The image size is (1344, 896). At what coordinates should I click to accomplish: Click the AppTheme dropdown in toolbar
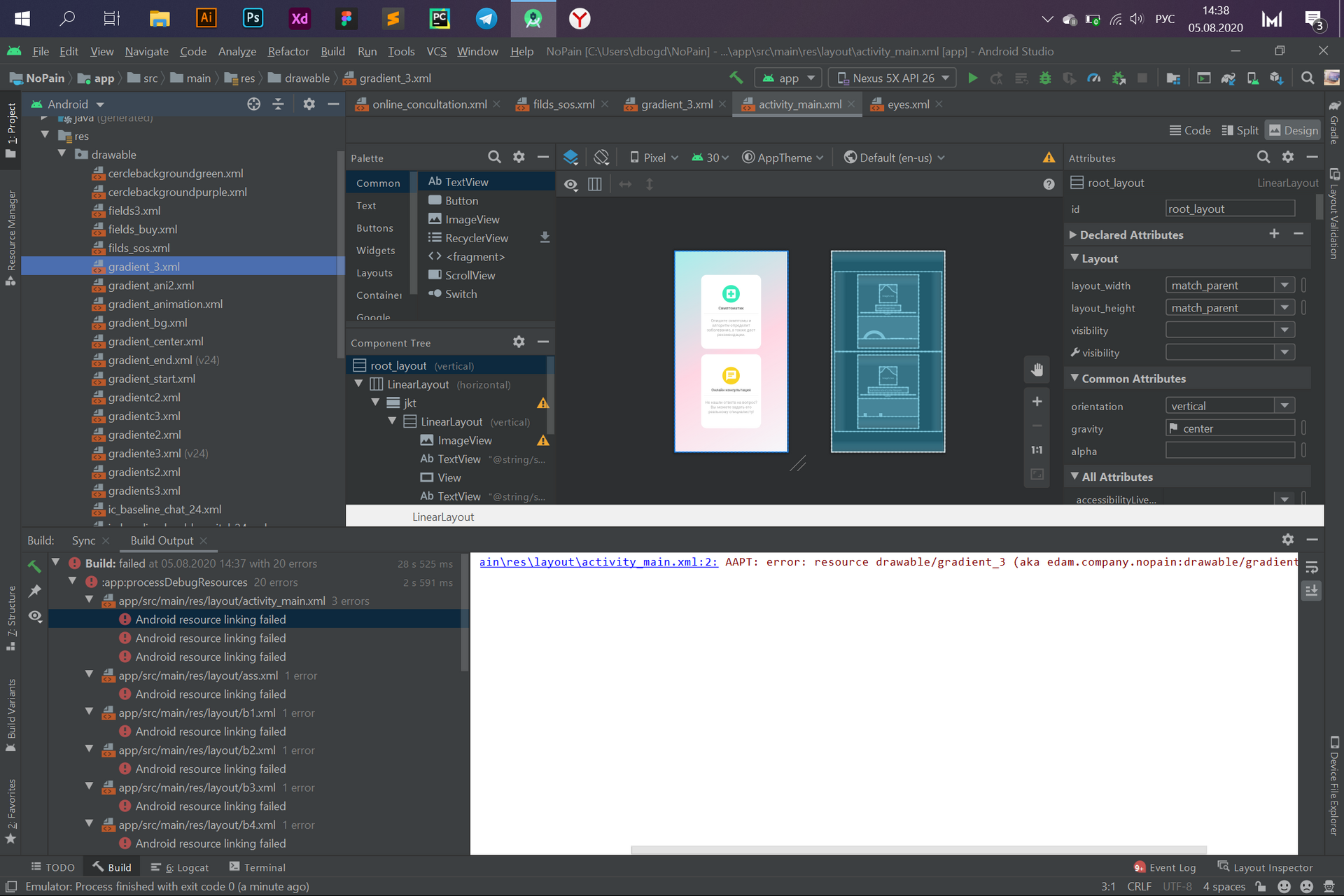coord(783,157)
